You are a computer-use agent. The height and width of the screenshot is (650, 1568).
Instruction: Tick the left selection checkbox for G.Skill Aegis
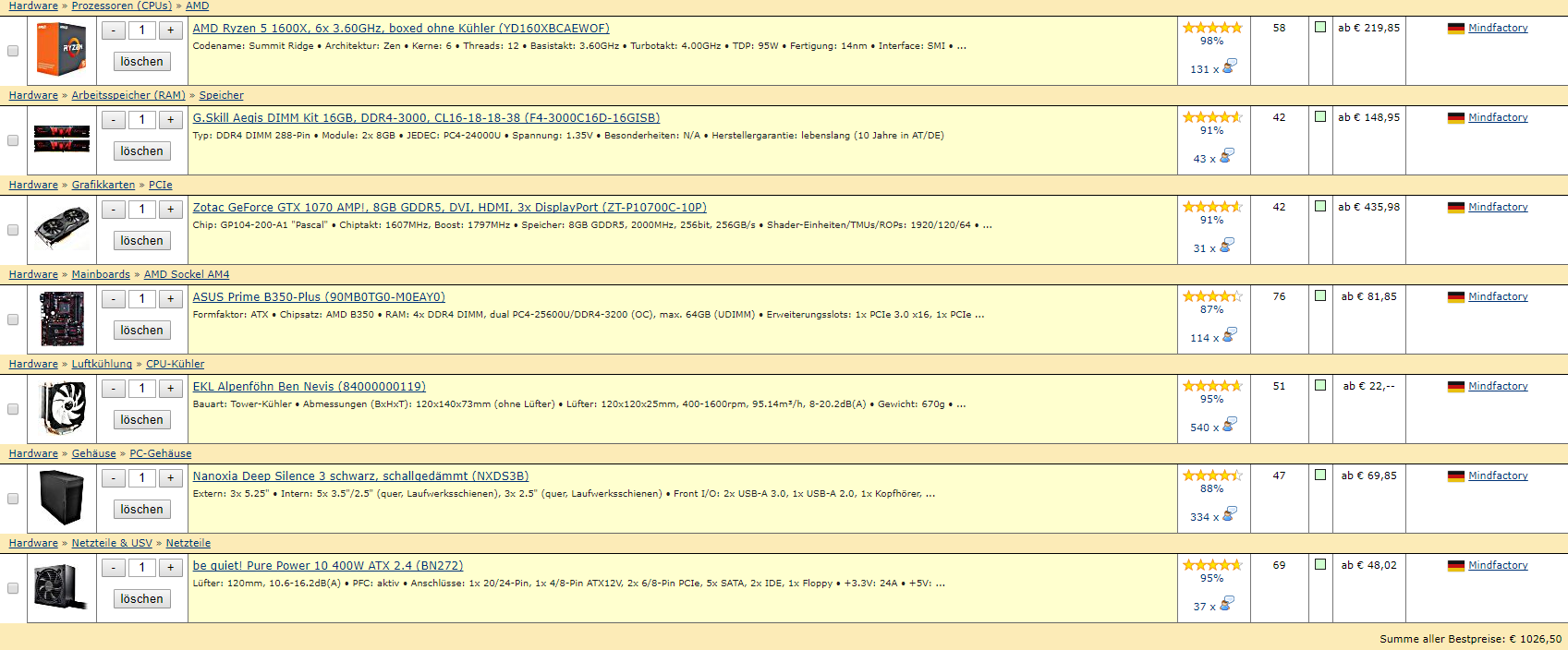tap(13, 140)
